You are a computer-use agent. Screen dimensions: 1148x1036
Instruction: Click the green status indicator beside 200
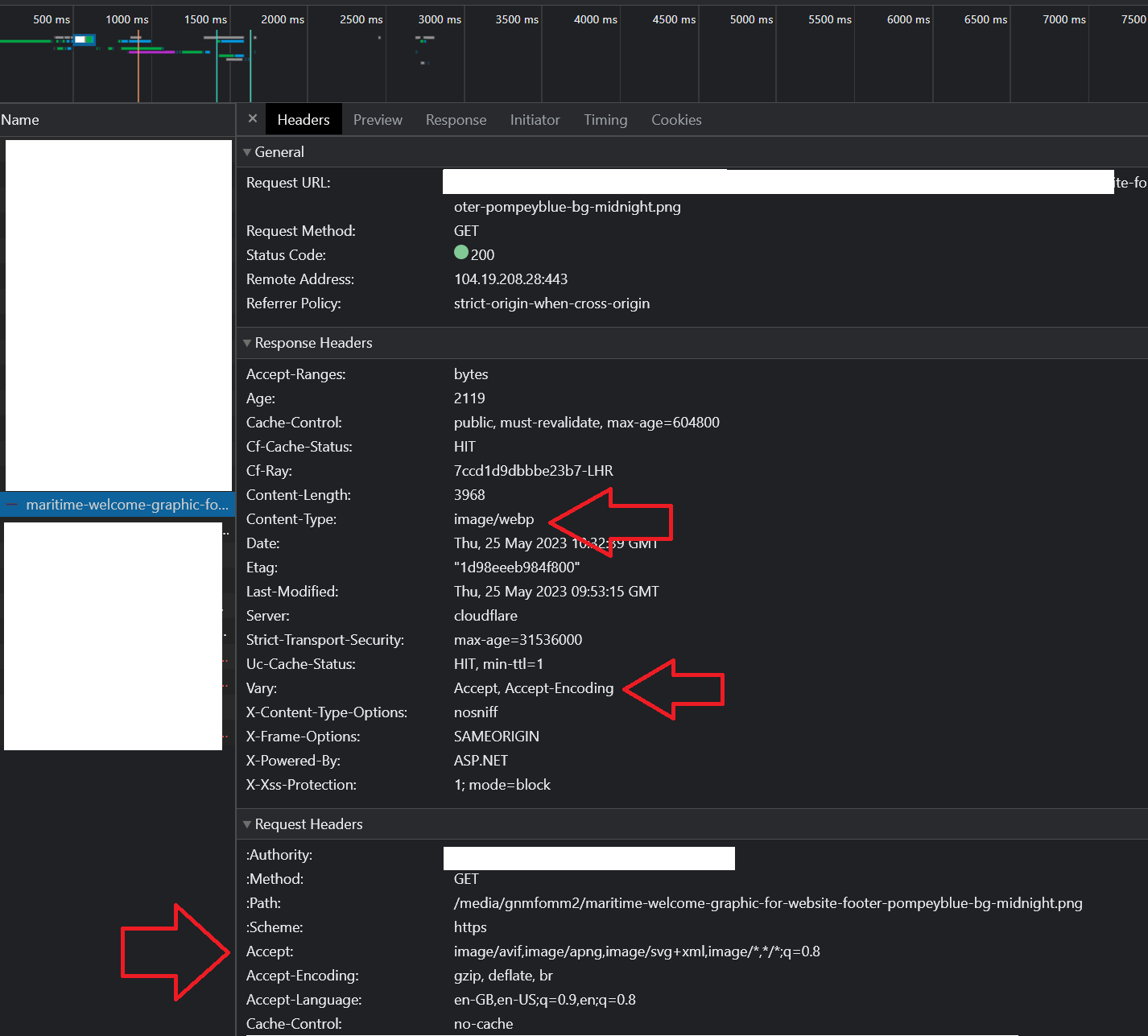(460, 253)
